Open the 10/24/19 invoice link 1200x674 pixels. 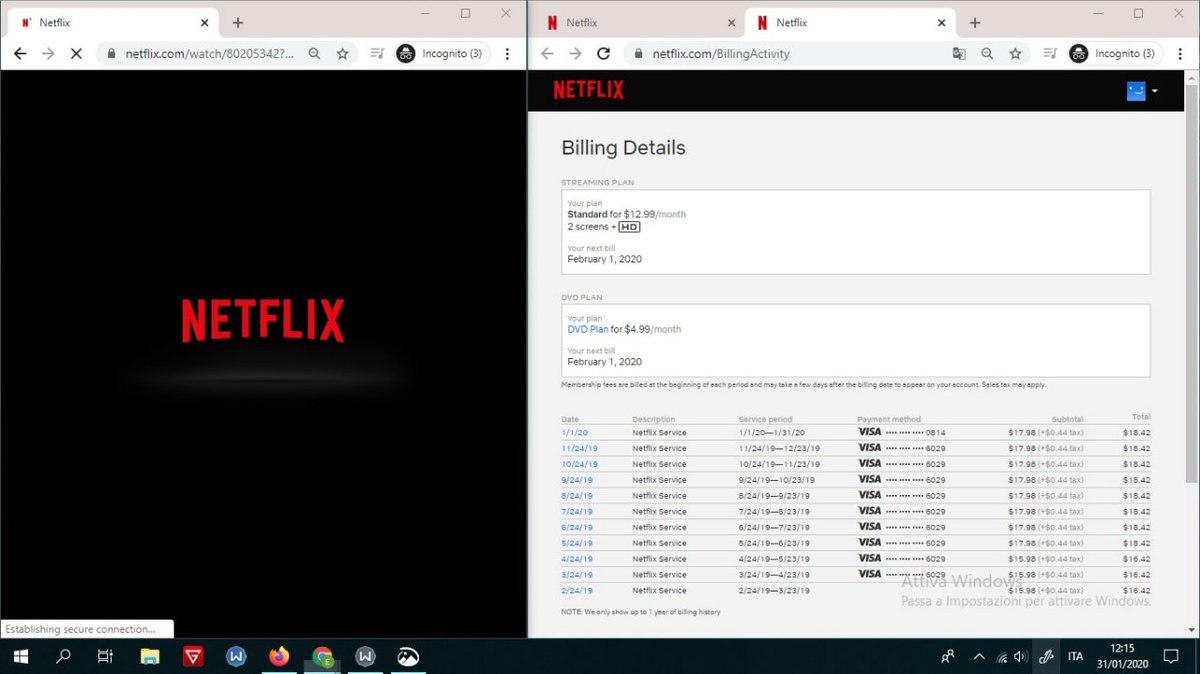(x=579, y=464)
